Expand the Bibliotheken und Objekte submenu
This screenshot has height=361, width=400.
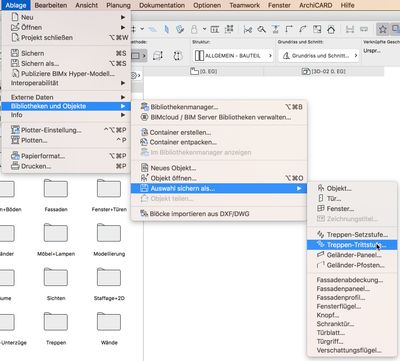pyautogui.click(x=66, y=106)
